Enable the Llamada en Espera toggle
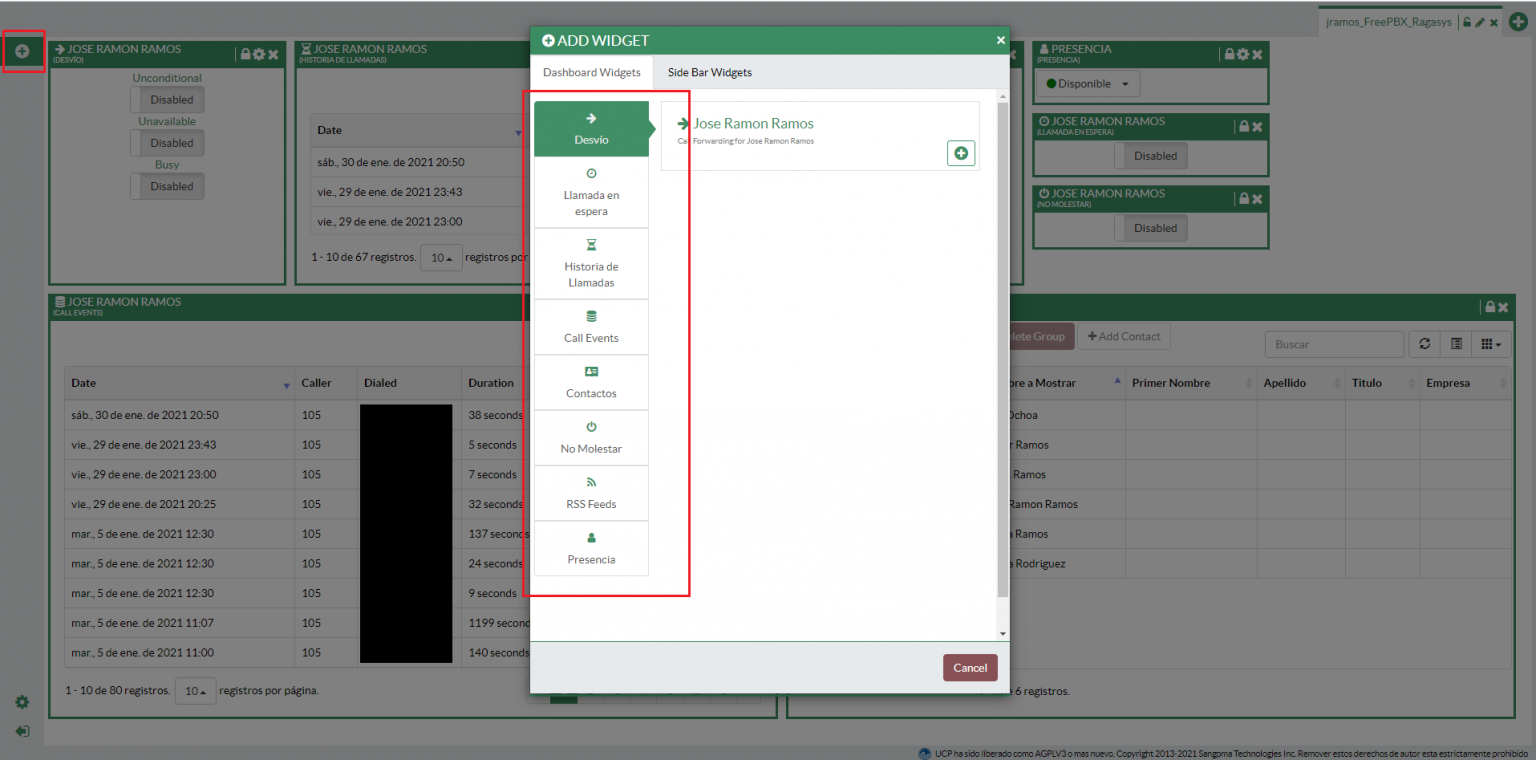 tap(1152, 155)
